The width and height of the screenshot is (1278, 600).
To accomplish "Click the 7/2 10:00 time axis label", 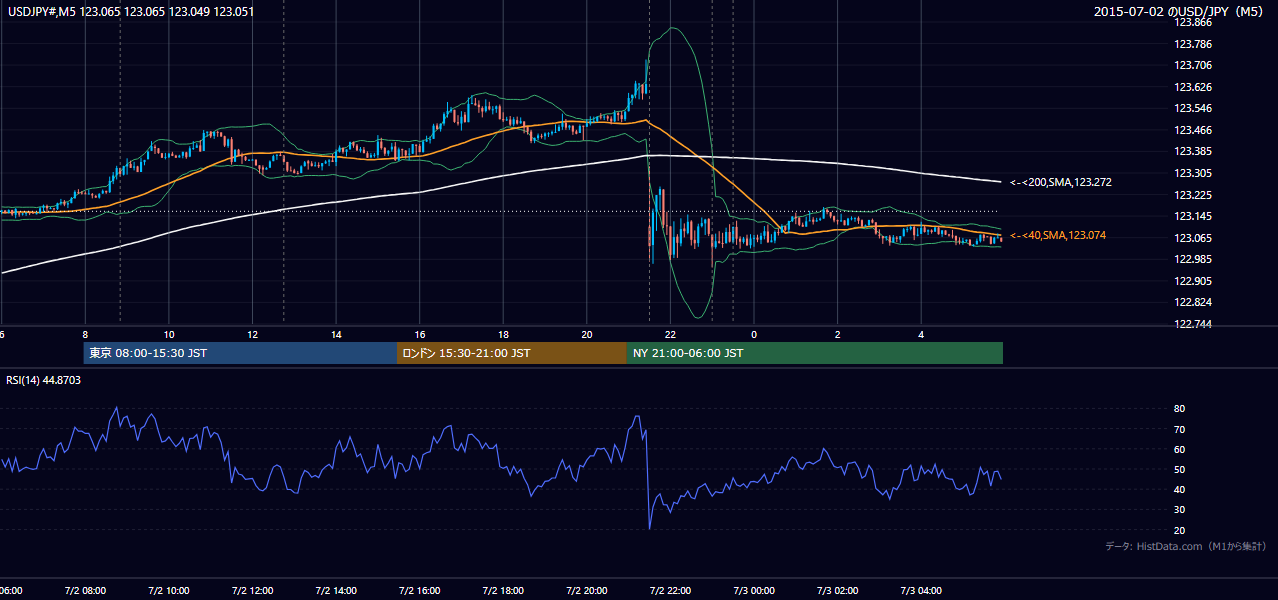I will [168, 591].
